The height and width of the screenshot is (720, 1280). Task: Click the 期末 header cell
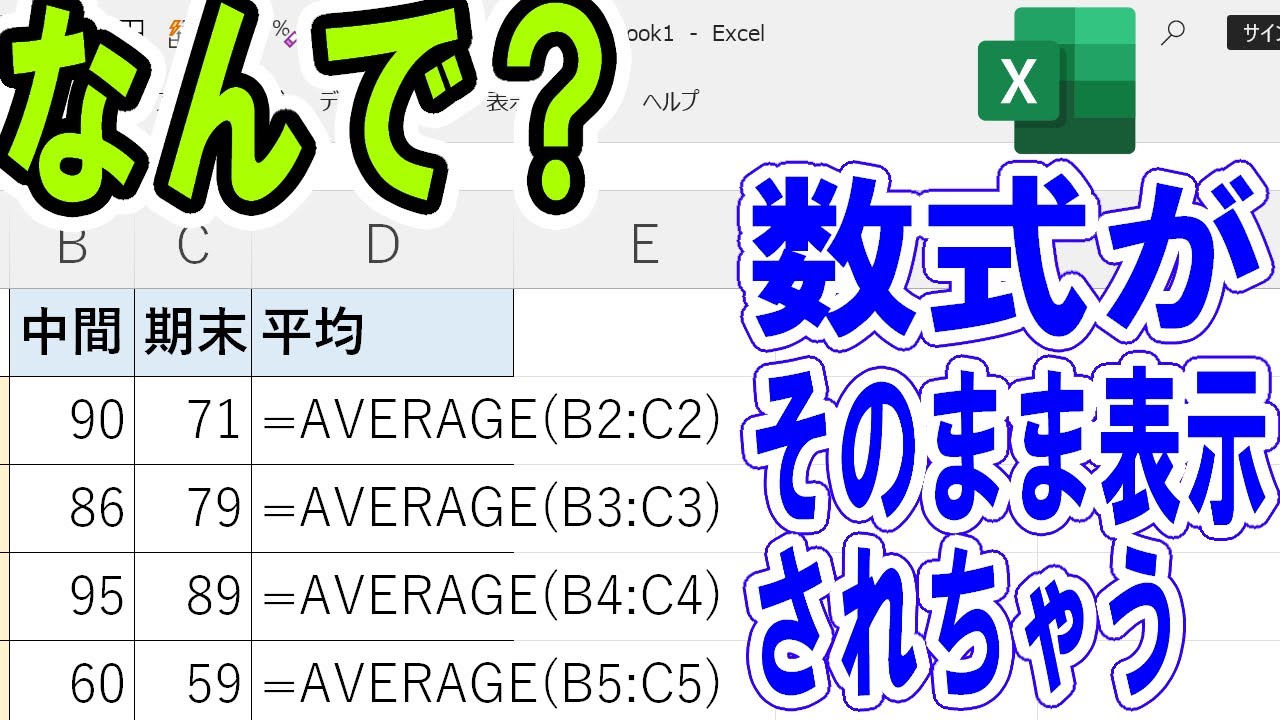(193, 333)
